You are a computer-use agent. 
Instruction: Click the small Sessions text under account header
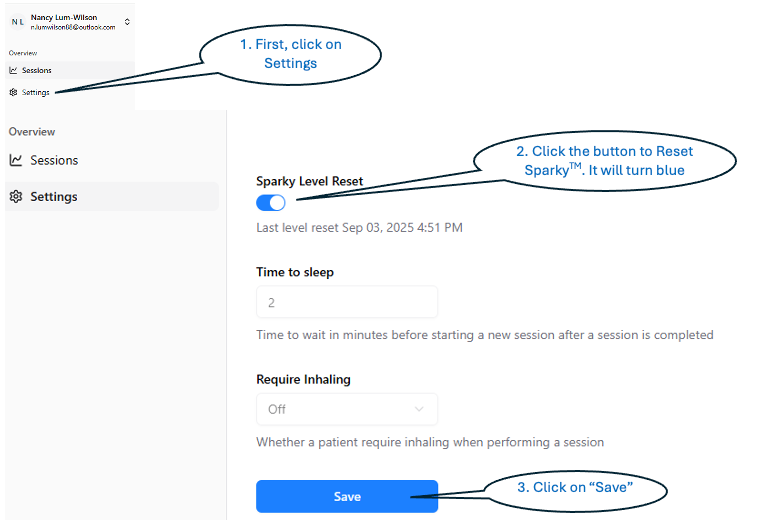[37, 71]
